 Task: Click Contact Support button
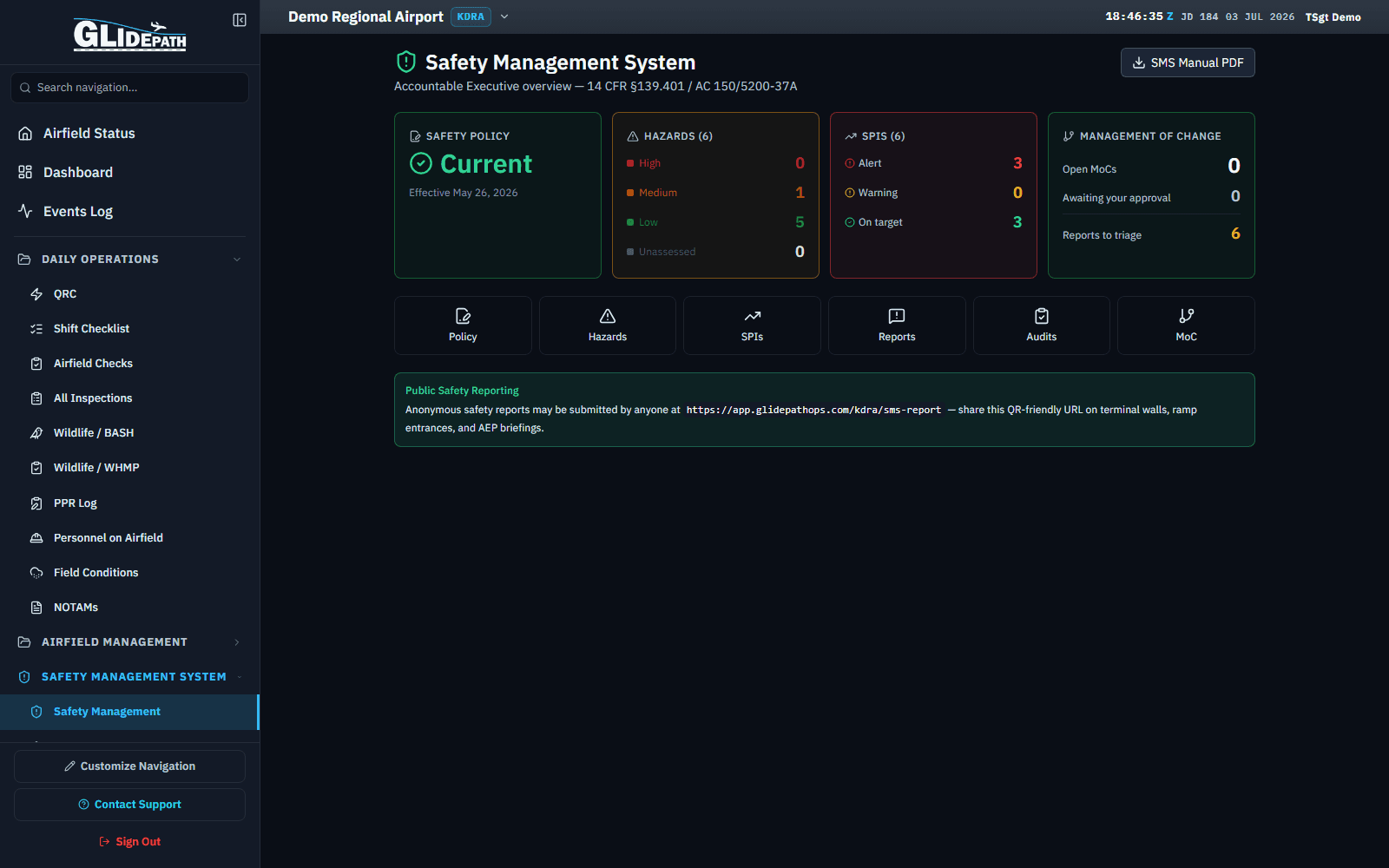[x=129, y=805]
